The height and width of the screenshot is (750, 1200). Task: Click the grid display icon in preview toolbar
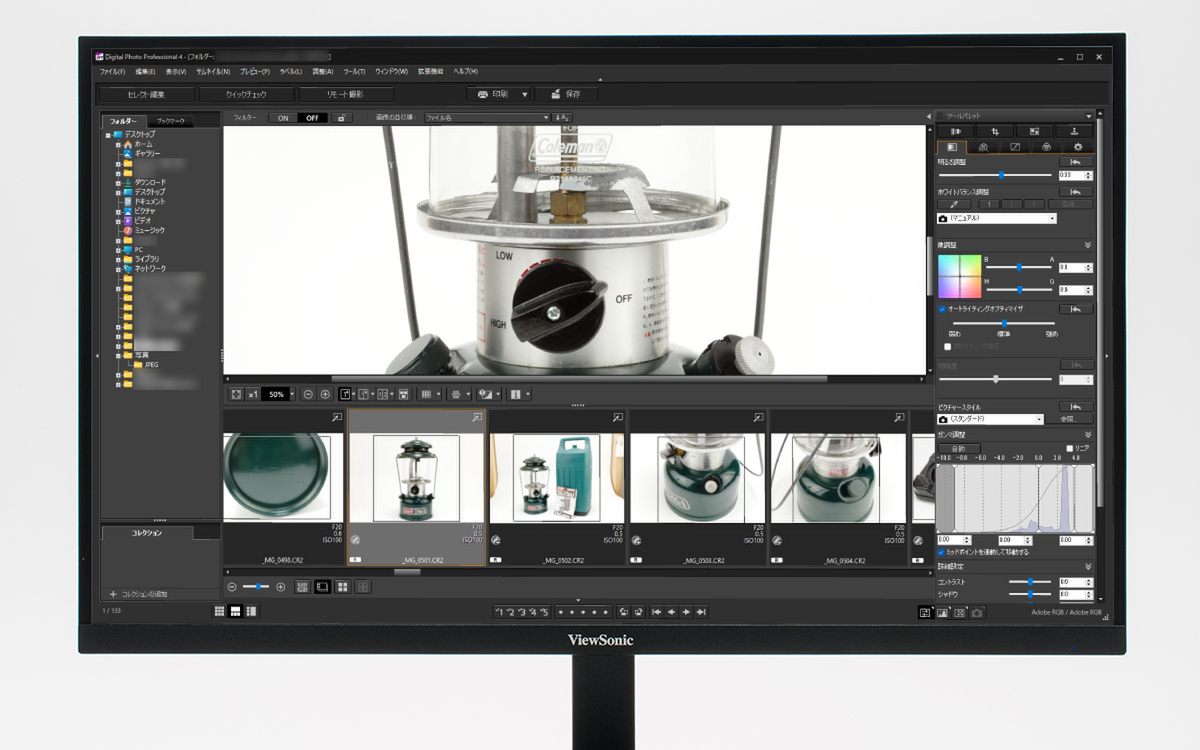(425, 394)
